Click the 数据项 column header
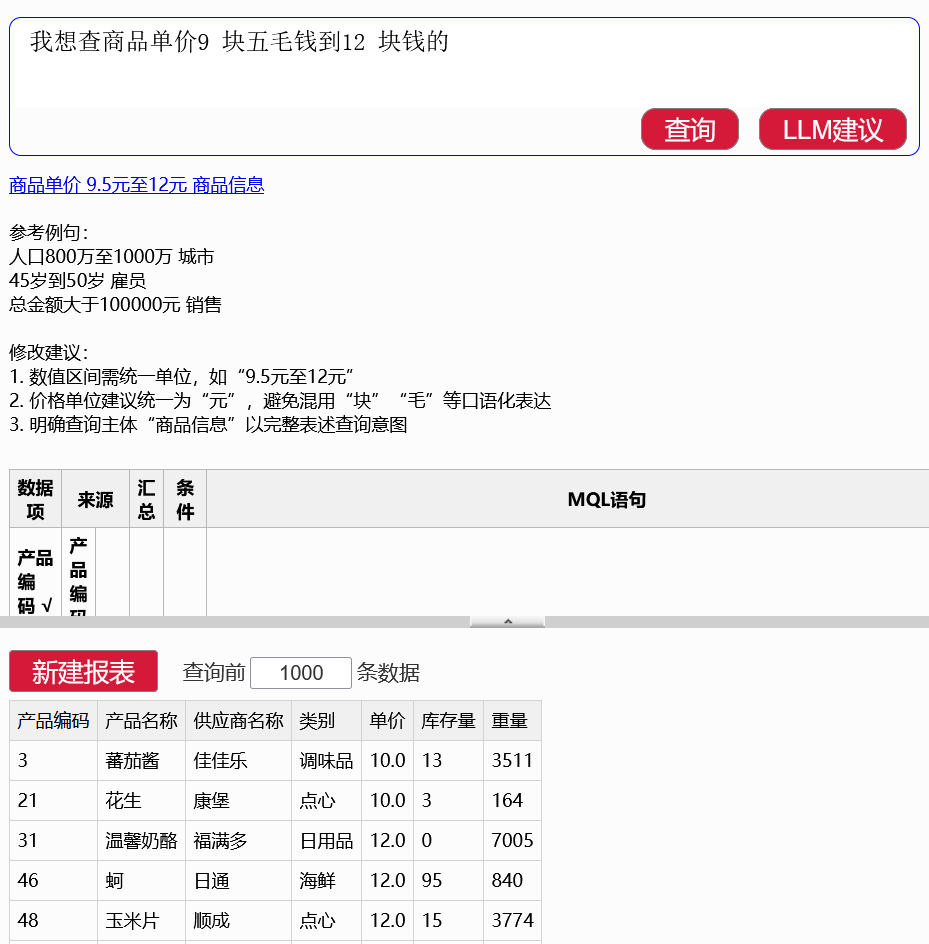 coord(35,499)
